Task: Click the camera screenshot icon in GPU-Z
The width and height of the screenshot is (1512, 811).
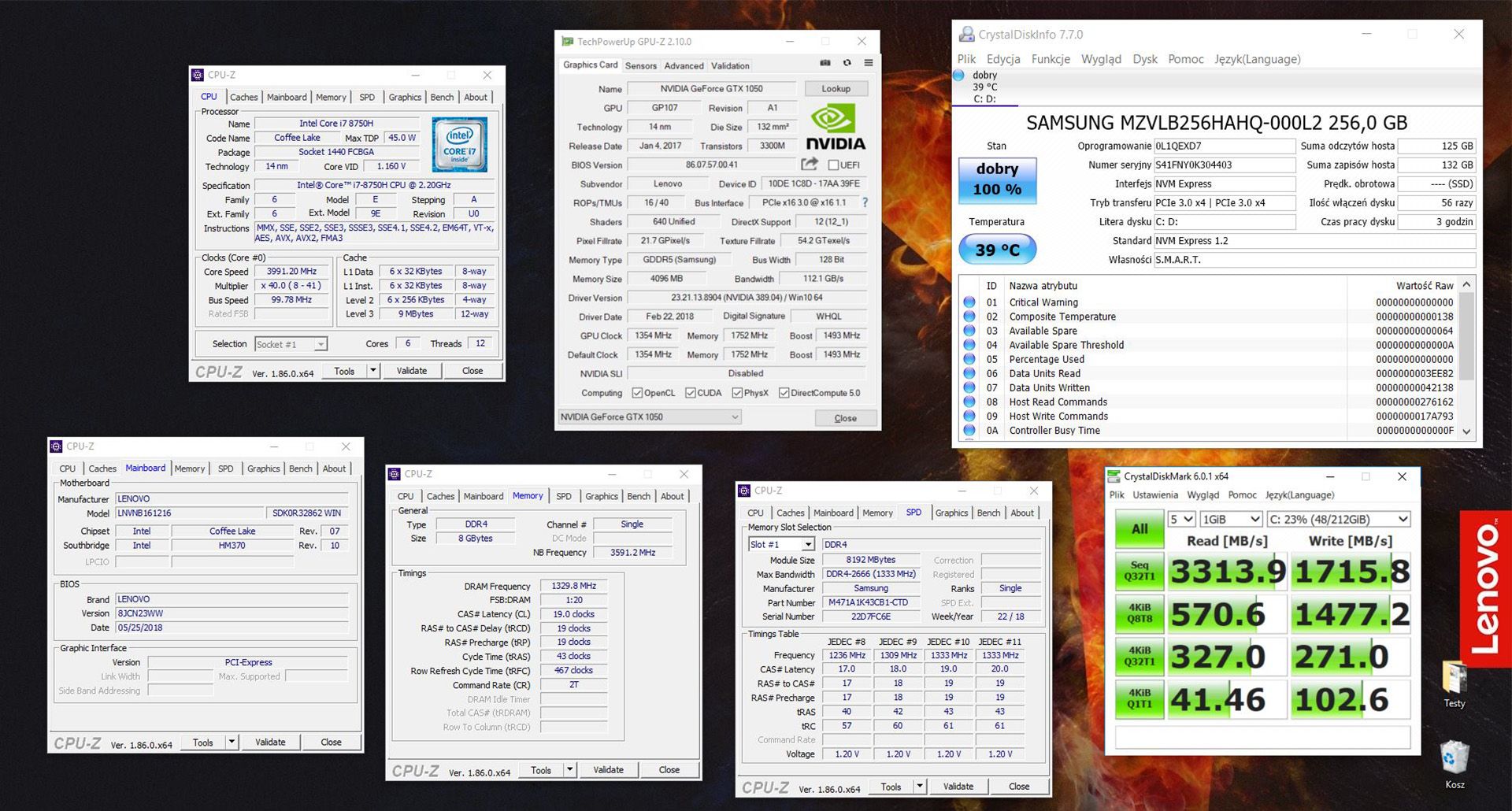Action: pos(825,64)
